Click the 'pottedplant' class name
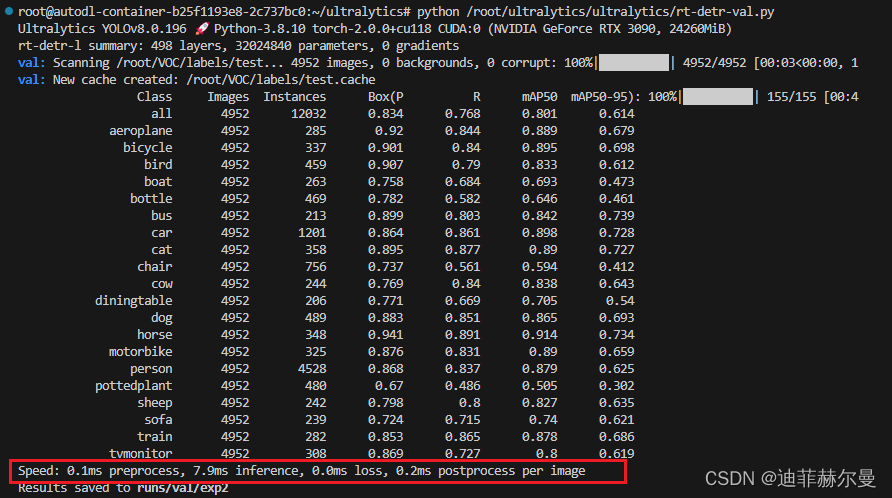892x498 pixels. [x=133, y=386]
